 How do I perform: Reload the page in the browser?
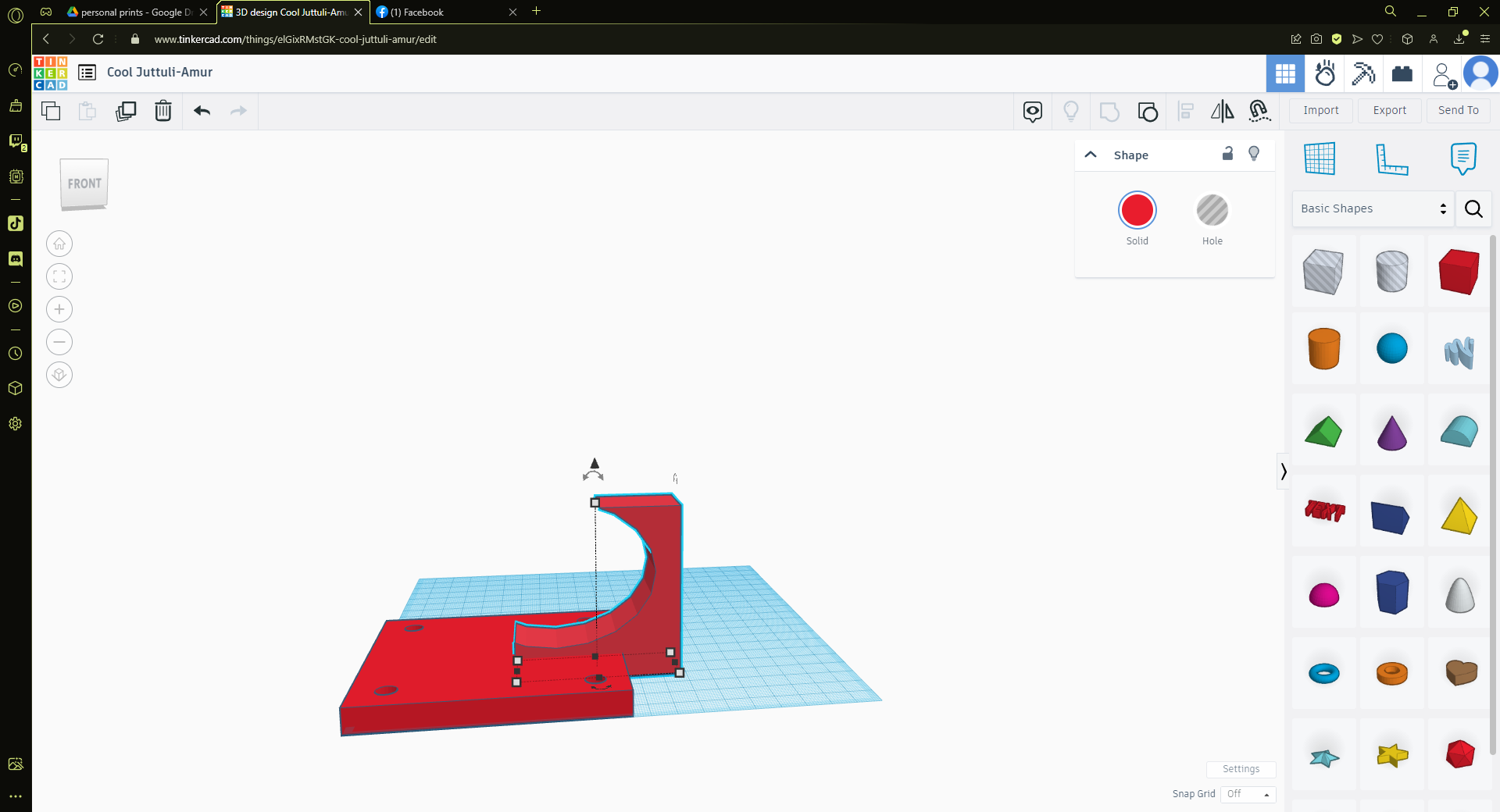98,39
